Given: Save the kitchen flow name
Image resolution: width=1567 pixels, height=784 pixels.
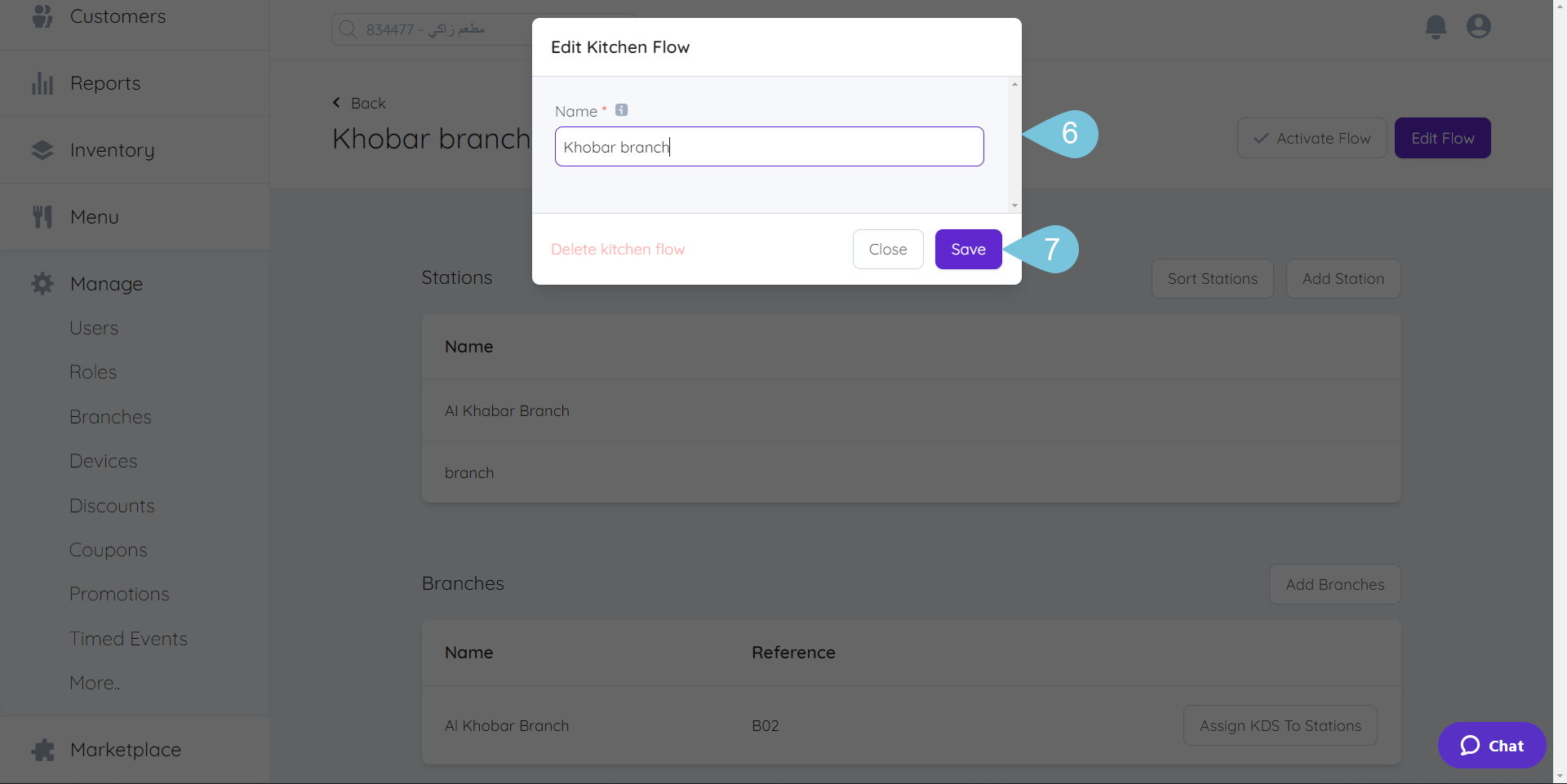Looking at the screenshot, I should pos(968,250).
